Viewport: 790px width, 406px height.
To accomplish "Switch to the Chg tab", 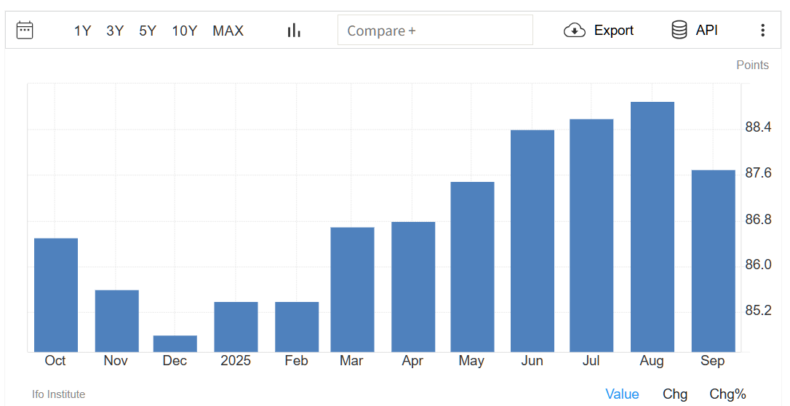I will [x=675, y=394].
